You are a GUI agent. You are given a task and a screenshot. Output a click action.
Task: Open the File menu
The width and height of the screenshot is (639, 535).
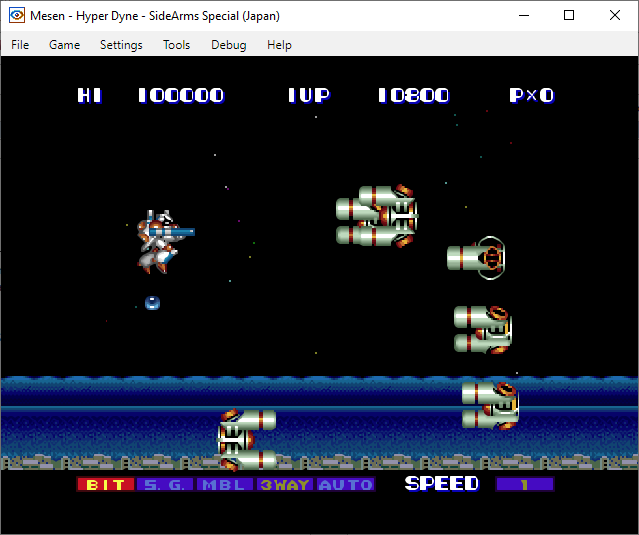point(20,44)
